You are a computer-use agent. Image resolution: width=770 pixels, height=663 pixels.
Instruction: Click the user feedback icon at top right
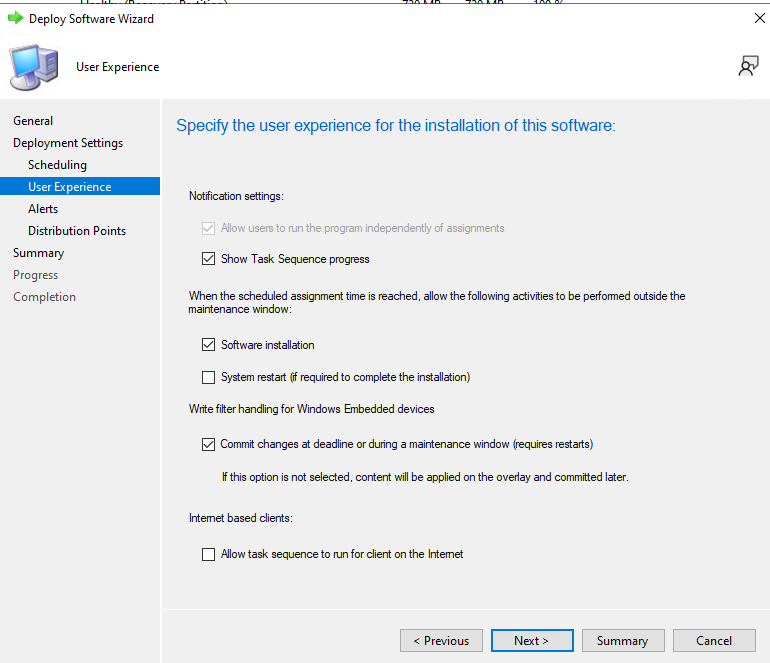point(748,66)
